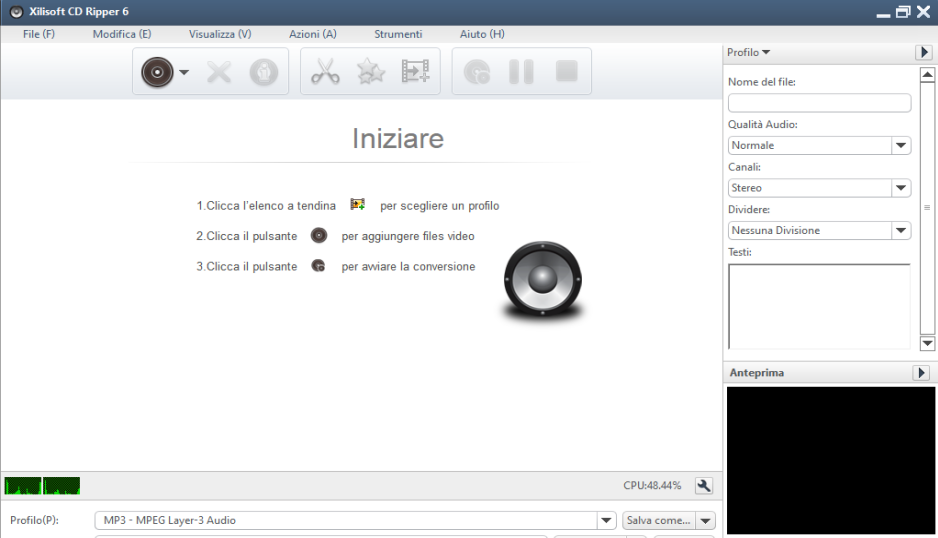Click the large speaker image
Viewport: 938px width, 538px height.
(543, 280)
